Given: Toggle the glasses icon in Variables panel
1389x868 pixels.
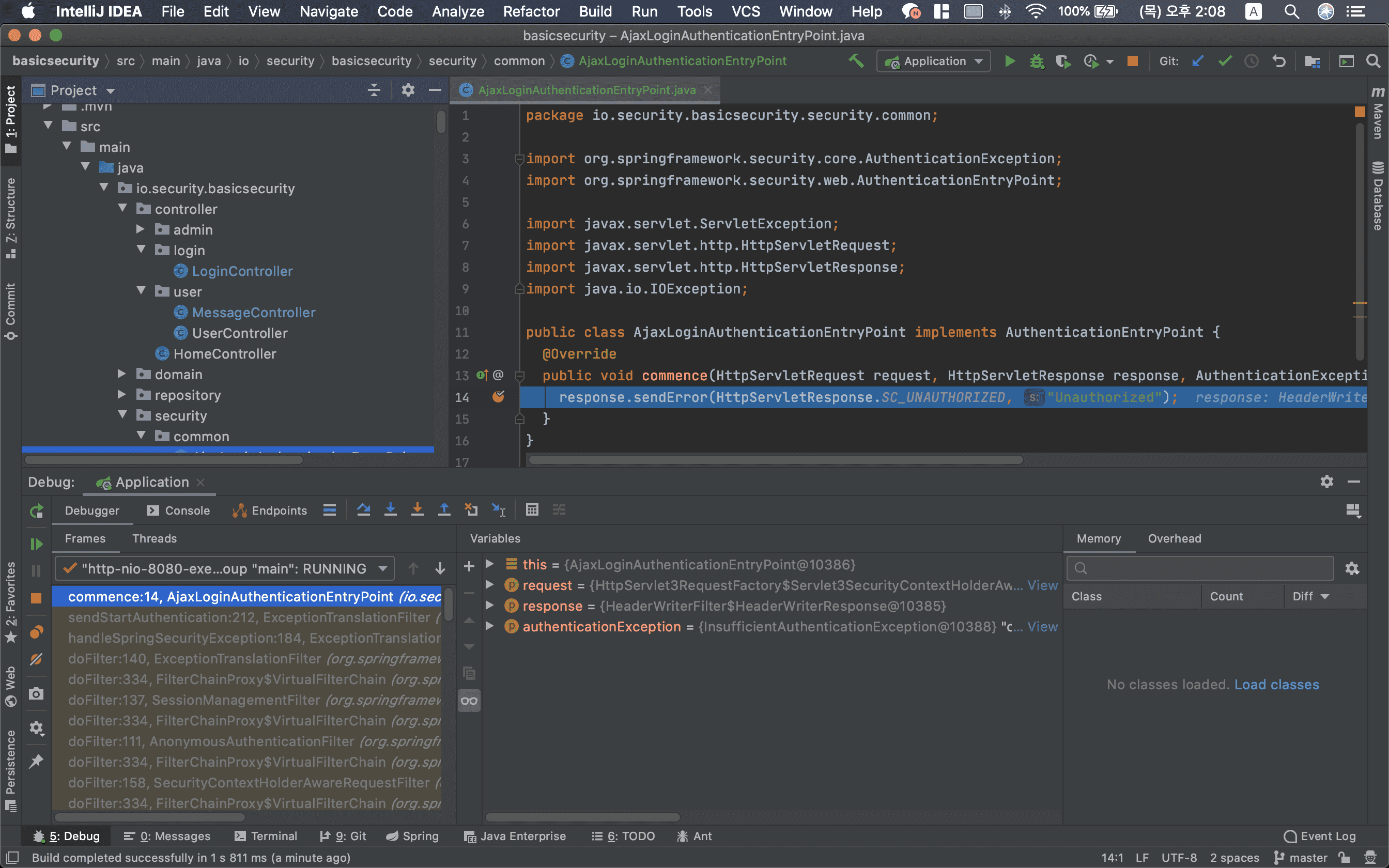Looking at the screenshot, I should click(x=469, y=701).
